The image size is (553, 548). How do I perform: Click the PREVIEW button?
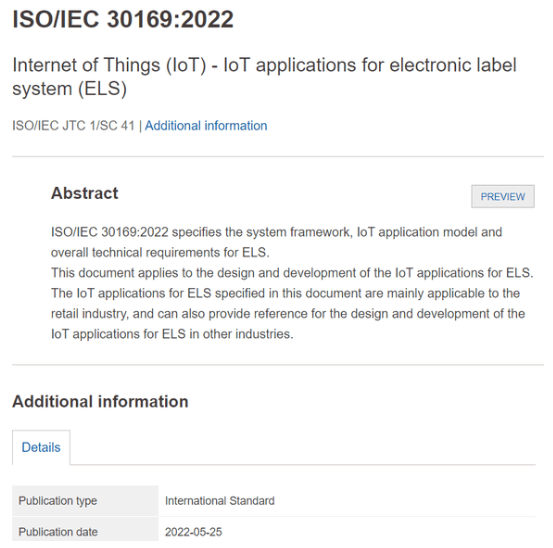coord(503,196)
